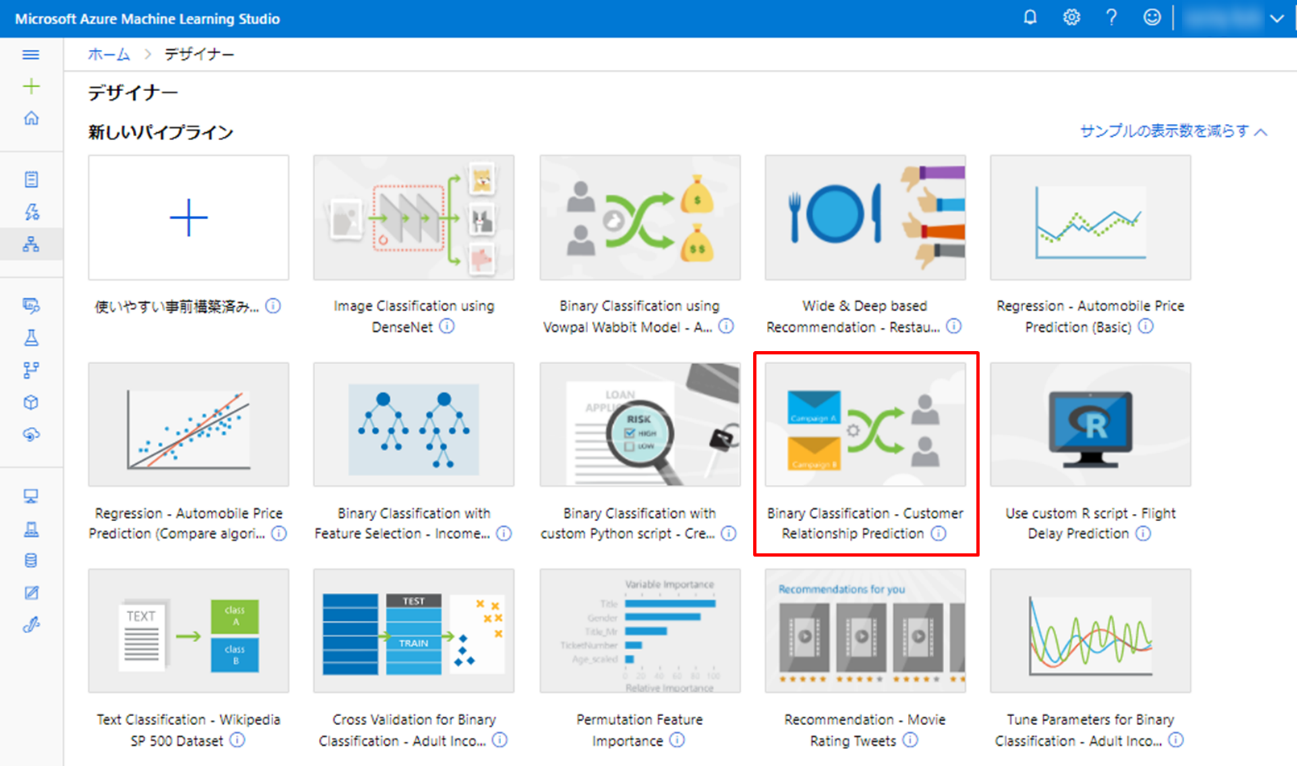Open Experiments flask icon in the sidebar
Viewport: 1297px width, 766px height.
pyautogui.click(x=31, y=338)
